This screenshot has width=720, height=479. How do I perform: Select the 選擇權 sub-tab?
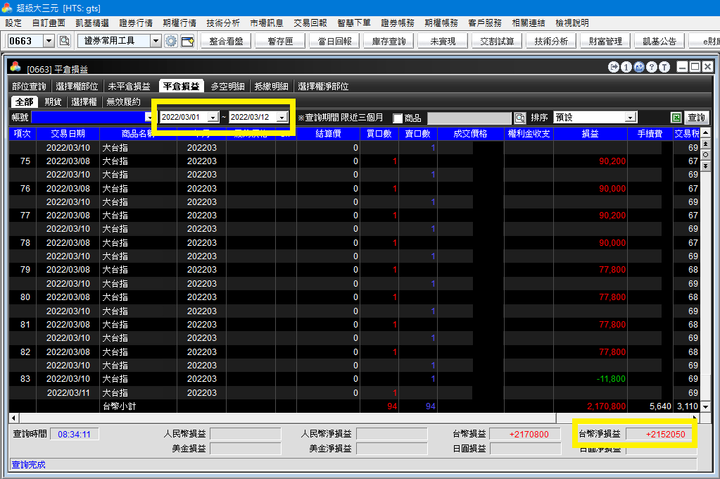tap(84, 102)
